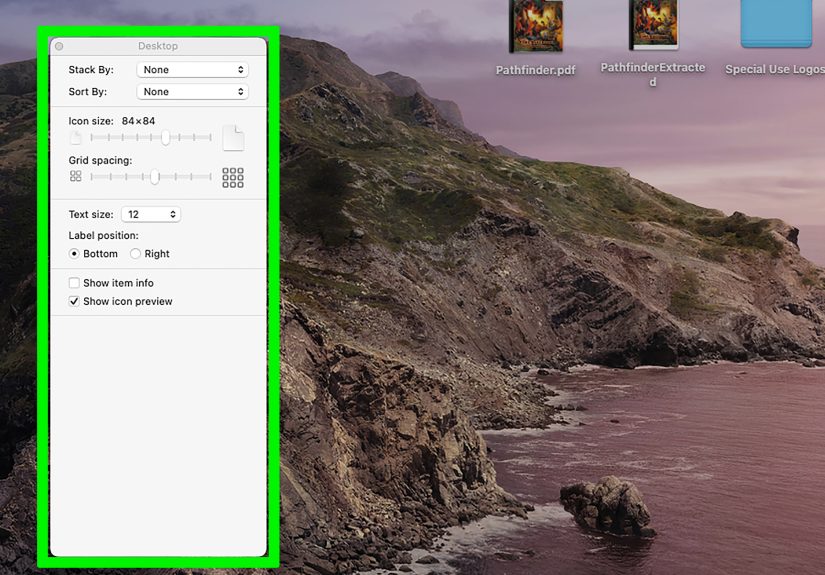Open the Sort By dropdown
Screen dimensions: 825x575
click(192, 92)
